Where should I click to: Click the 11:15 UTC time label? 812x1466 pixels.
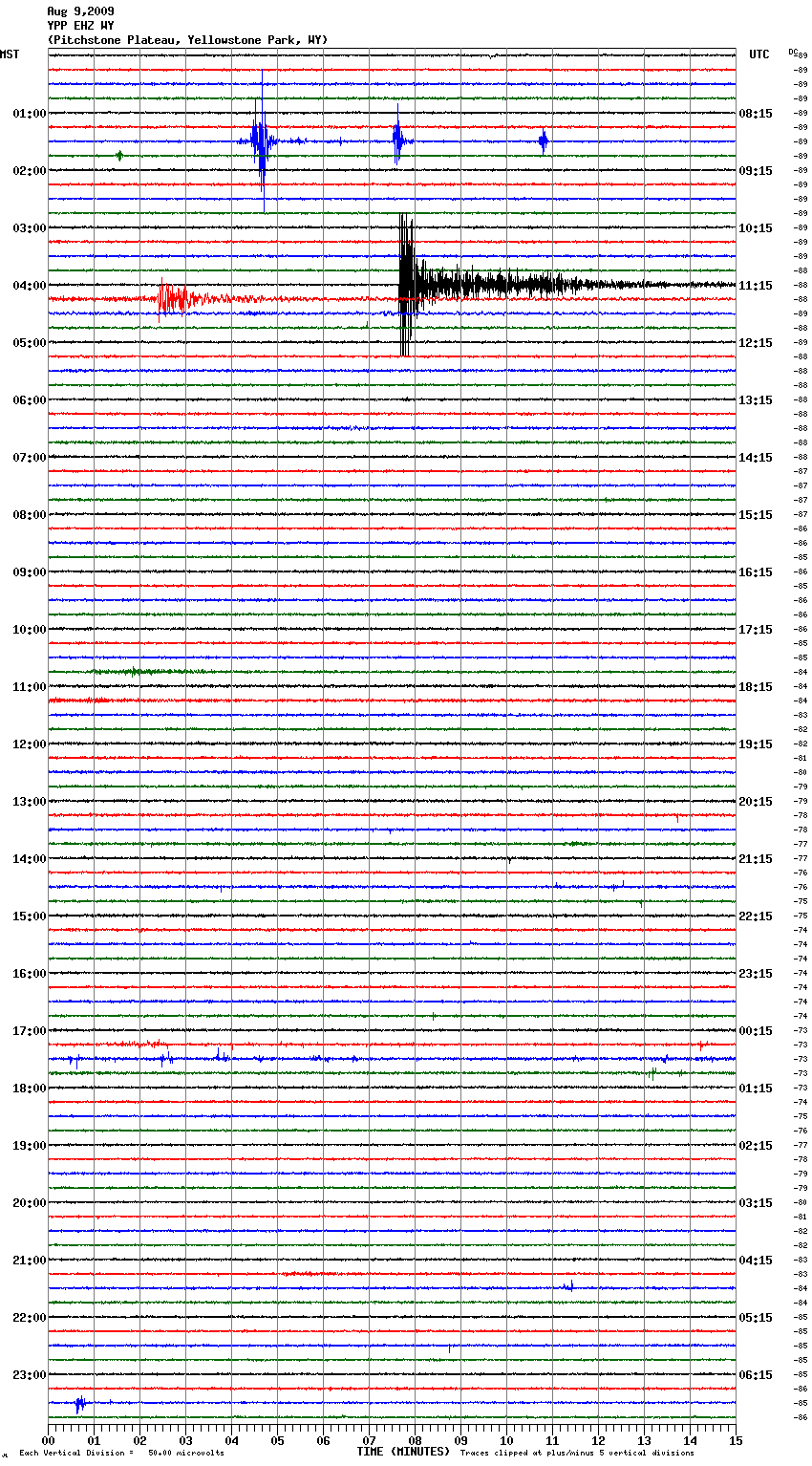pos(756,285)
